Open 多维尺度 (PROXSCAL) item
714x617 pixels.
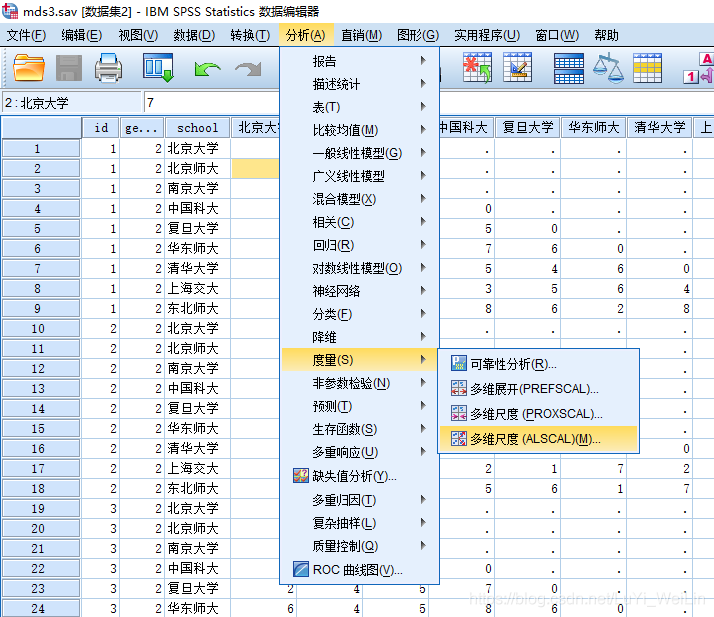[x=538, y=413]
